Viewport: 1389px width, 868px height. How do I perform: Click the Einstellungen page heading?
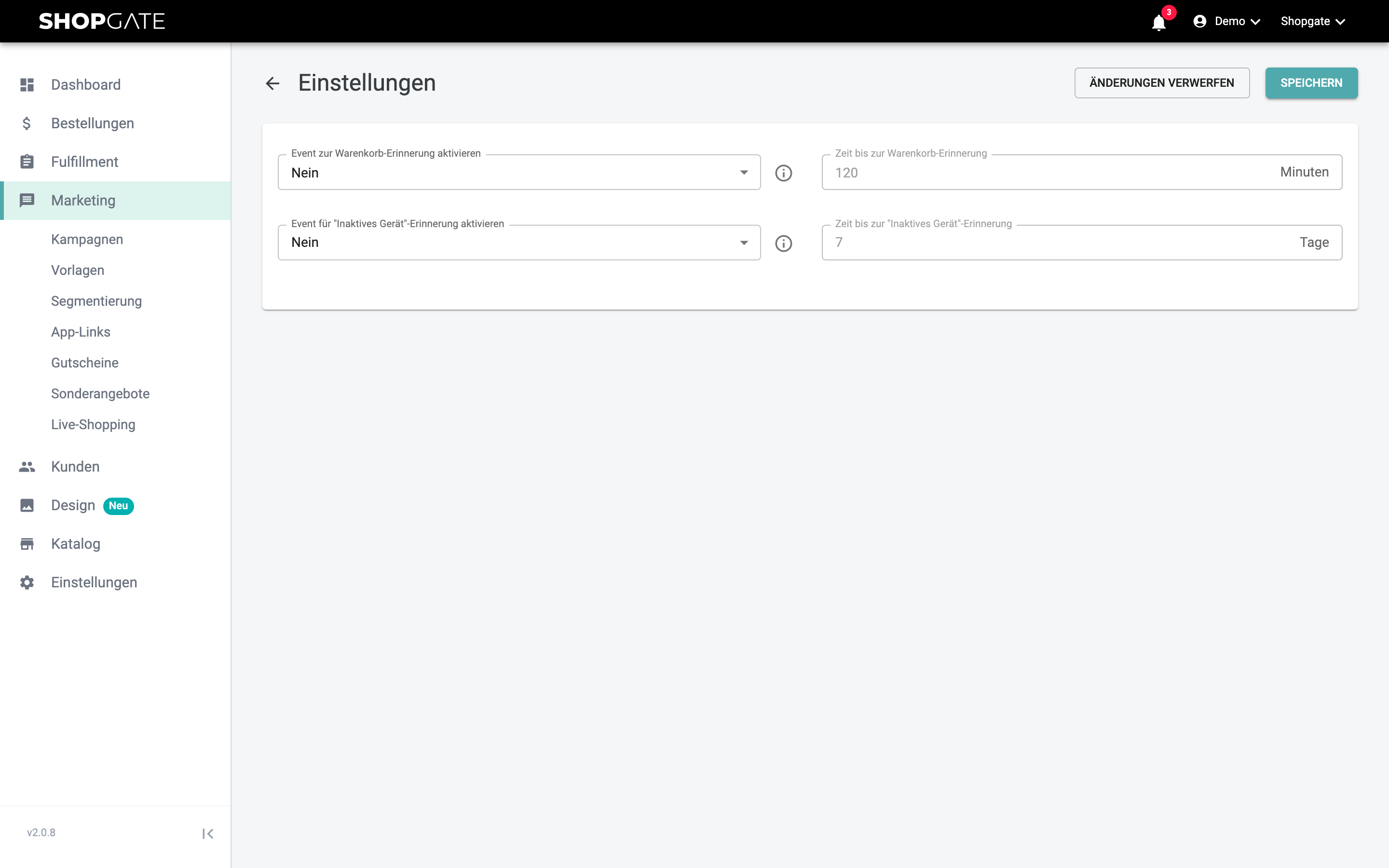tap(367, 83)
